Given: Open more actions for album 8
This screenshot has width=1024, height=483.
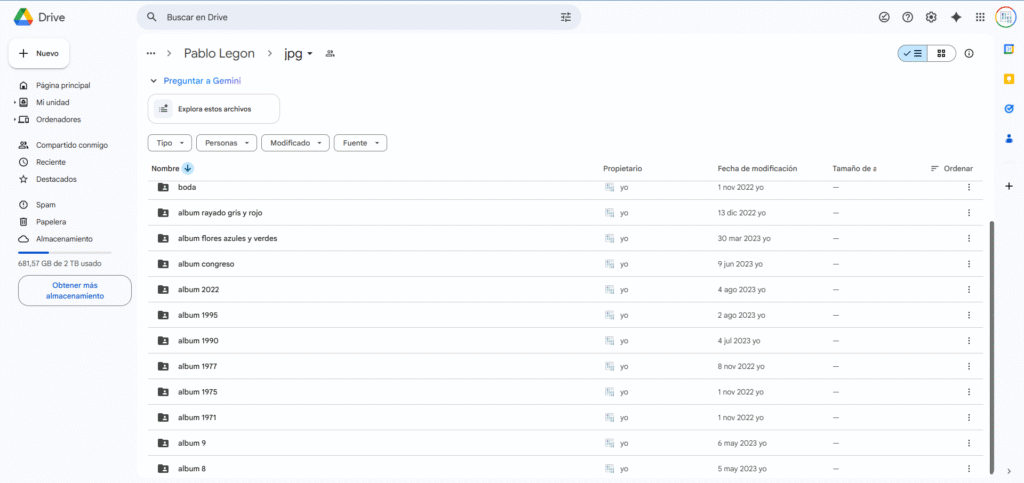Looking at the screenshot, I should pos(969,469).
